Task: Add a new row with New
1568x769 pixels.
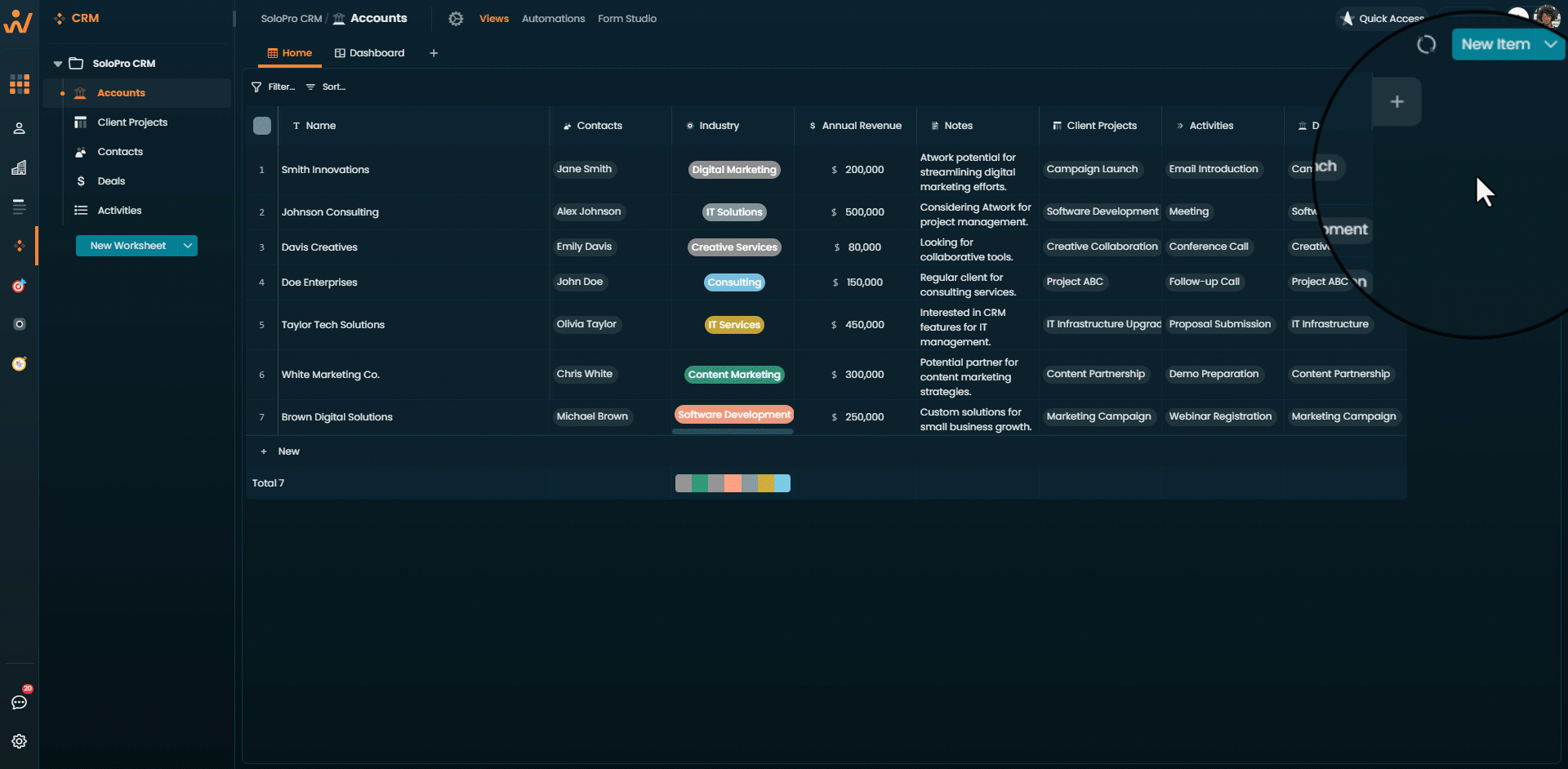Action: (280, 451)
